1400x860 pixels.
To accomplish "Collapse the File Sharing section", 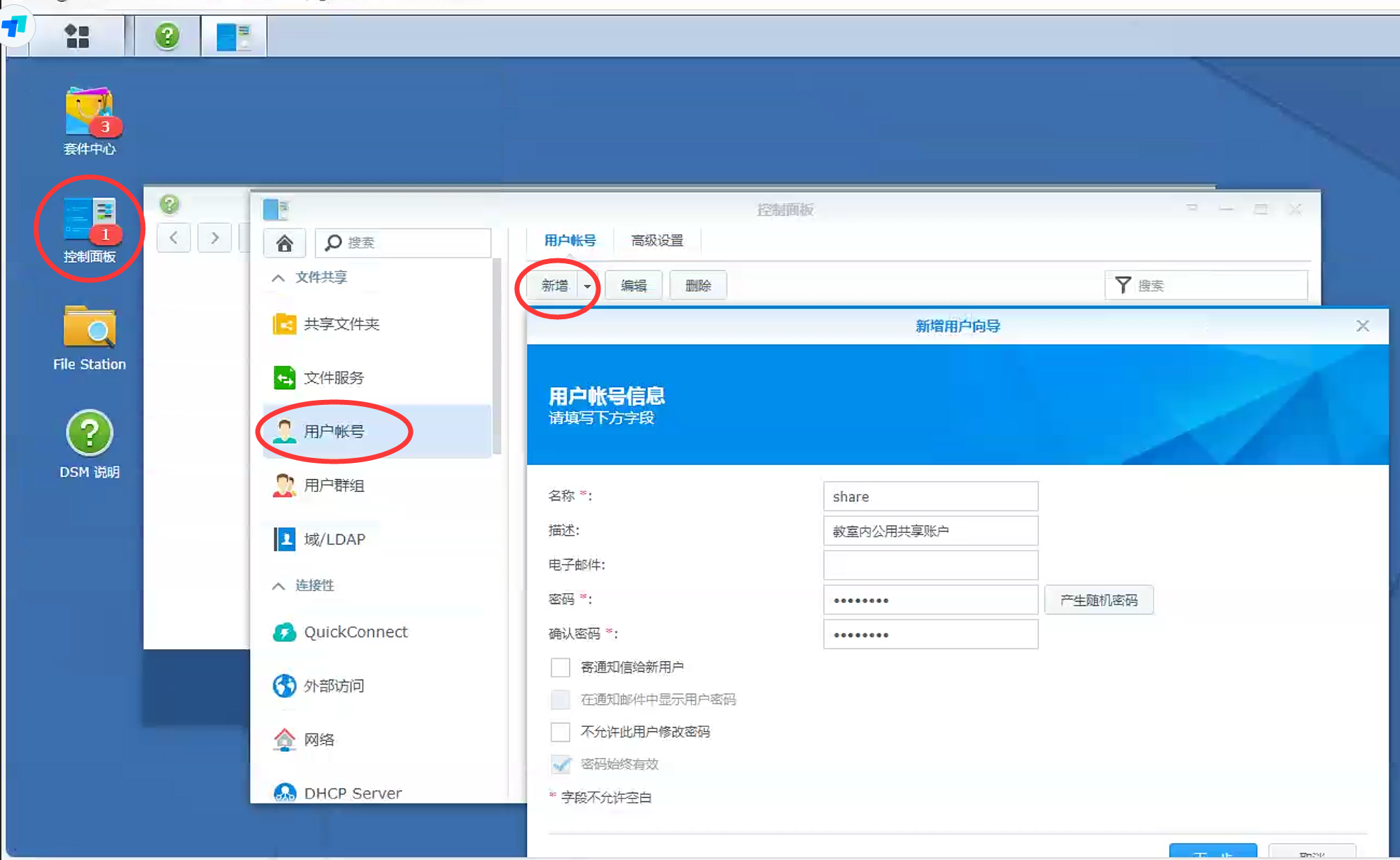I will click(x=279, y=277).
